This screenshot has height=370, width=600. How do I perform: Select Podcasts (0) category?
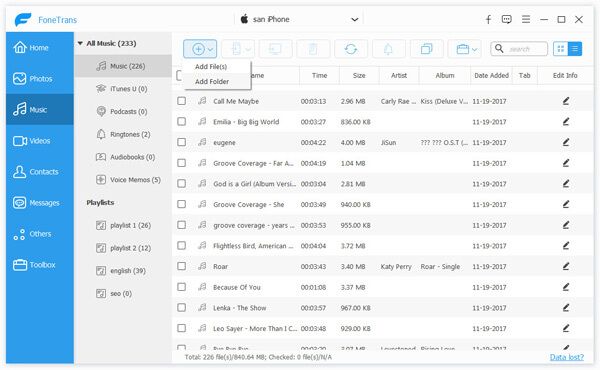click(x=123, y=111)
